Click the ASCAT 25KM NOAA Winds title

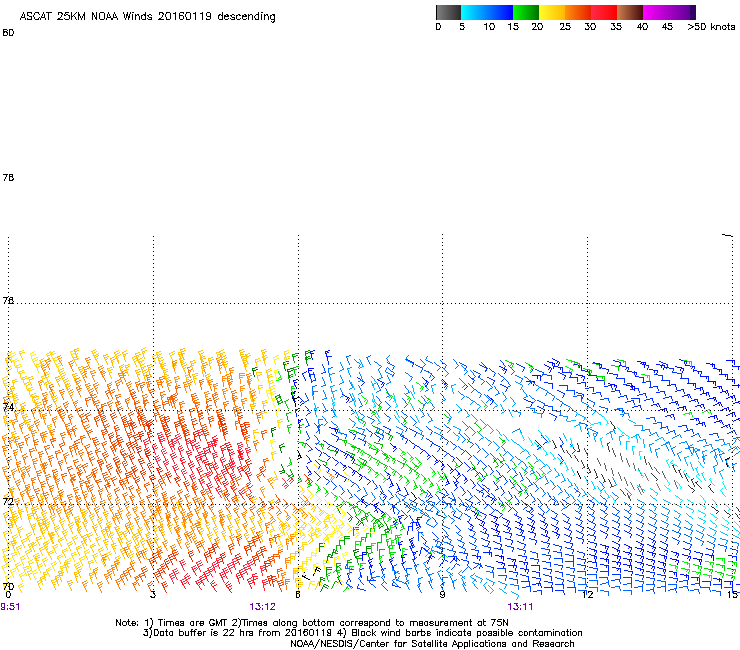(x=147, y=16)
